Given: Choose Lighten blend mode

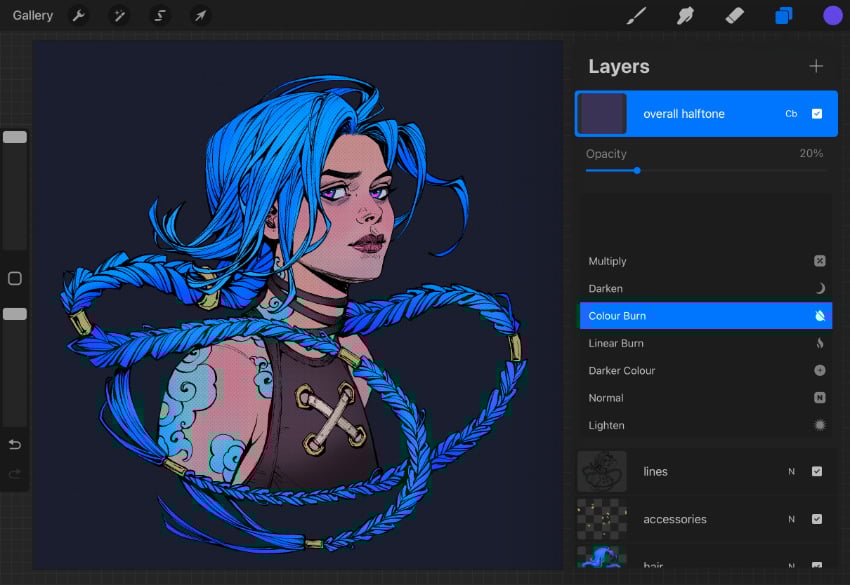Looking at the screenshot, I should (705, 425).
